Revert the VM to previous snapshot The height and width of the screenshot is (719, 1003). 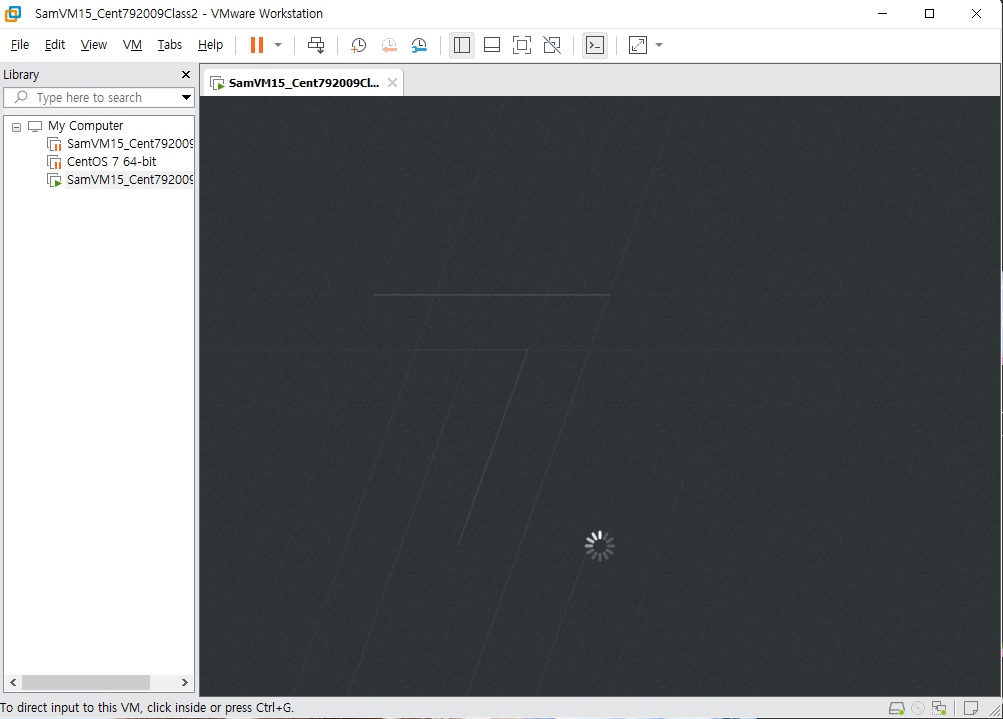[x=389, y=45]
